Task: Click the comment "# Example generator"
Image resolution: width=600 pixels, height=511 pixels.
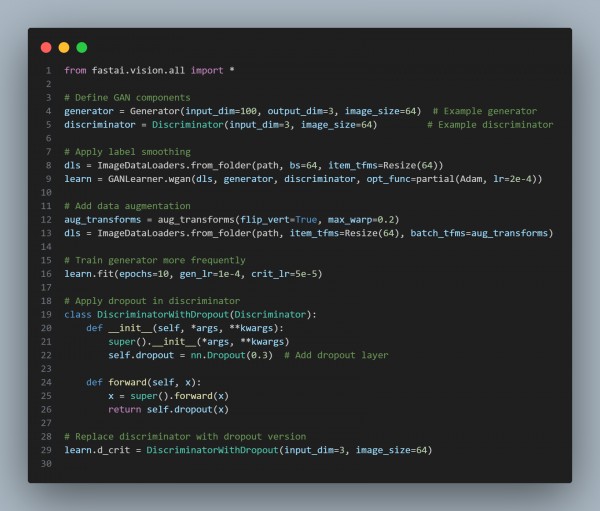Action: point(485,111)
